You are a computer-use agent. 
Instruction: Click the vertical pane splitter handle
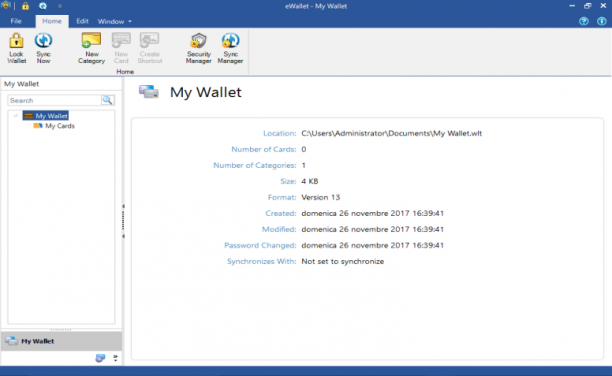click(x=123, y=221)
